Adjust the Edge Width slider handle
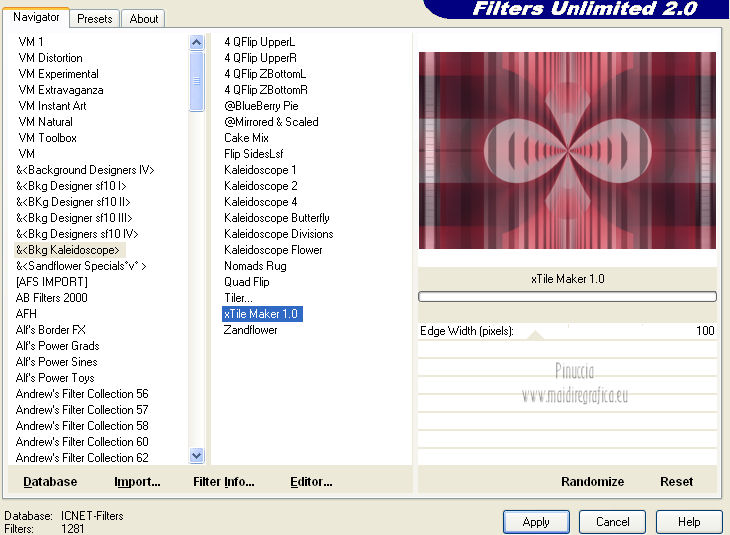This screenshot has width=730, height=535. [535, 335]
